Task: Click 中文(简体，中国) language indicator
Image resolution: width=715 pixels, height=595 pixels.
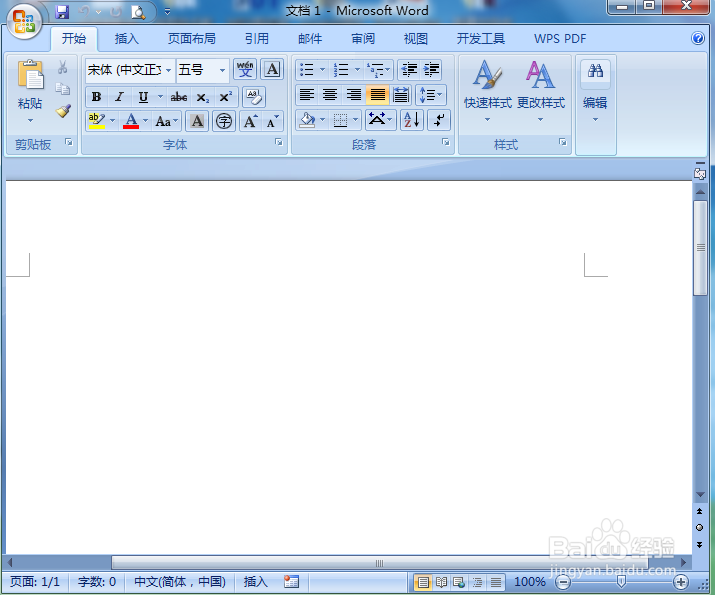Action: point(180,582)
